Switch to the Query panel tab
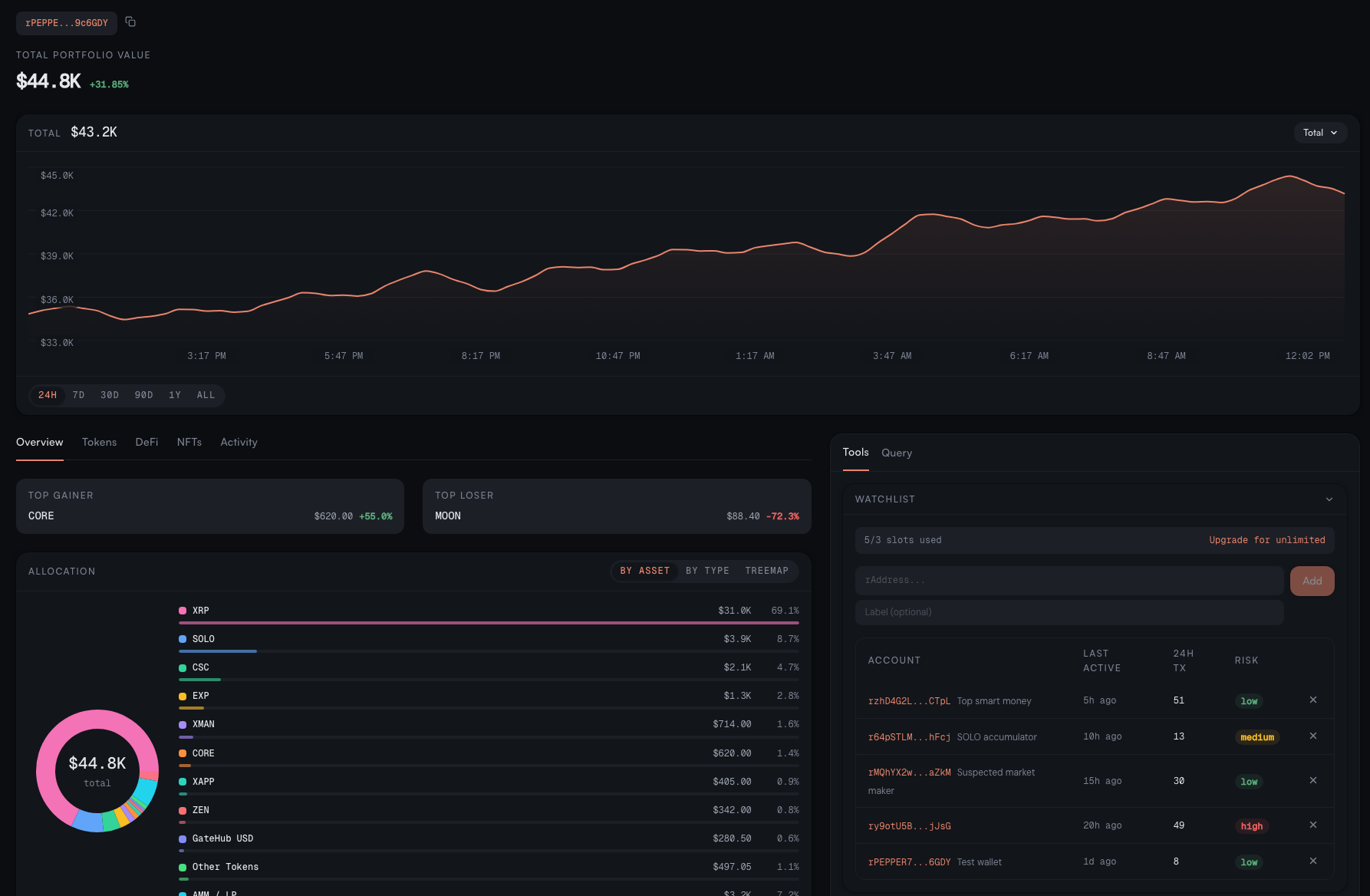This screenshot has height=896, width=1370. 897,453
